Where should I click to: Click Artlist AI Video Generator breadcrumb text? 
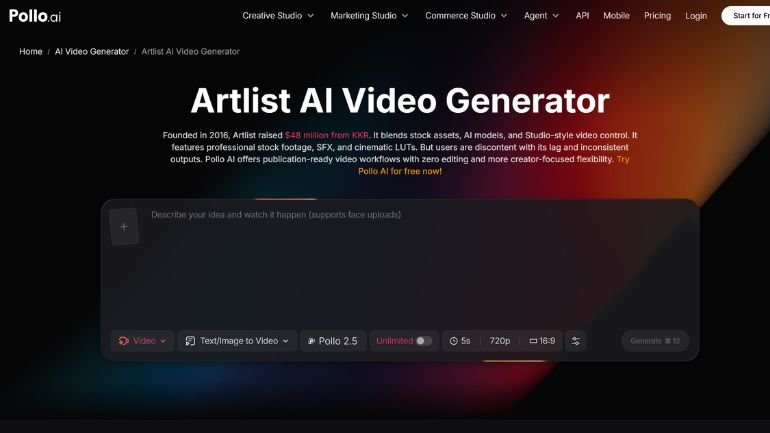(x=191, y=52)
